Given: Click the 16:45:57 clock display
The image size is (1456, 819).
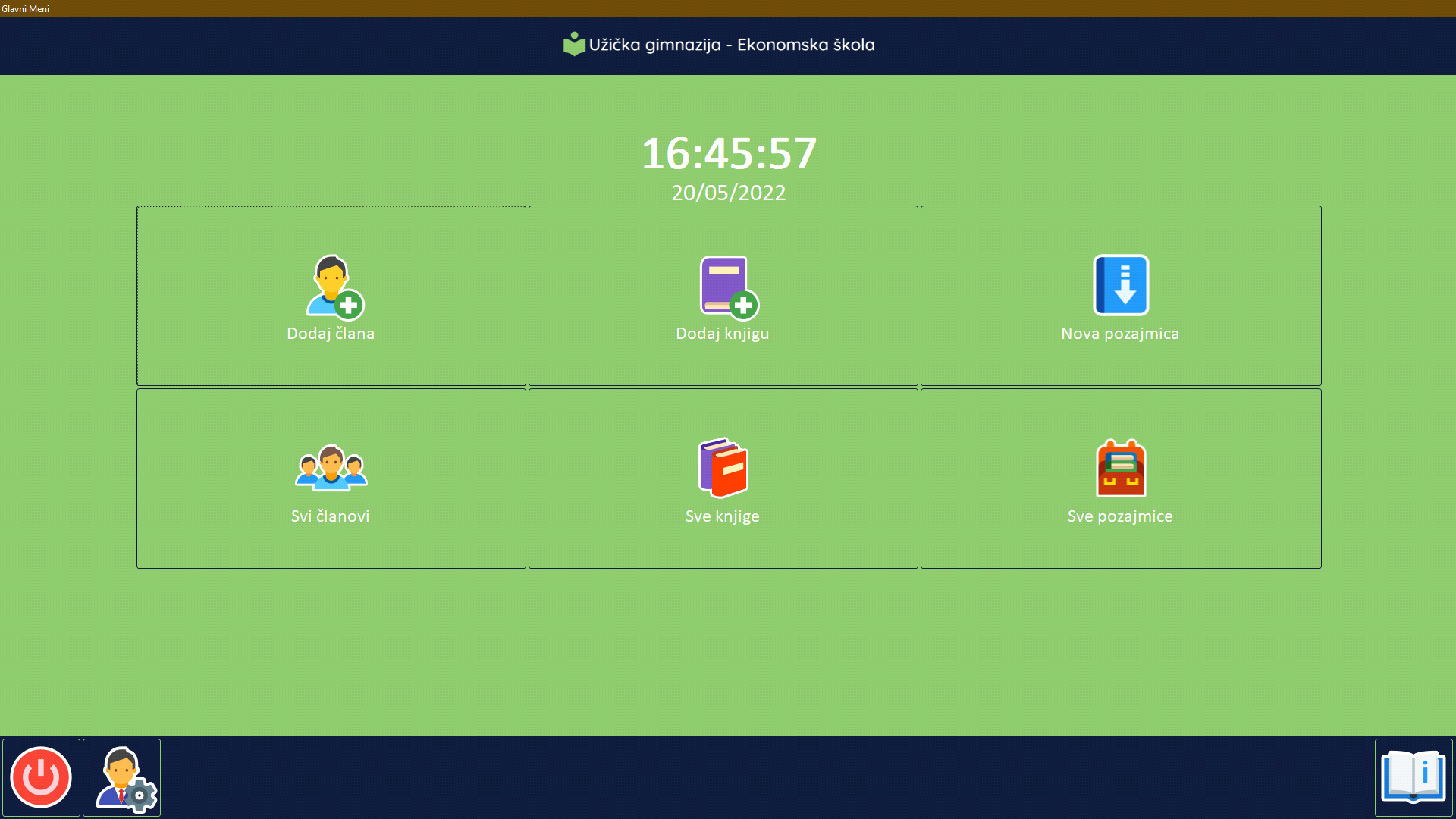Looking at the screenshot, I should click(x=729, y=154).
